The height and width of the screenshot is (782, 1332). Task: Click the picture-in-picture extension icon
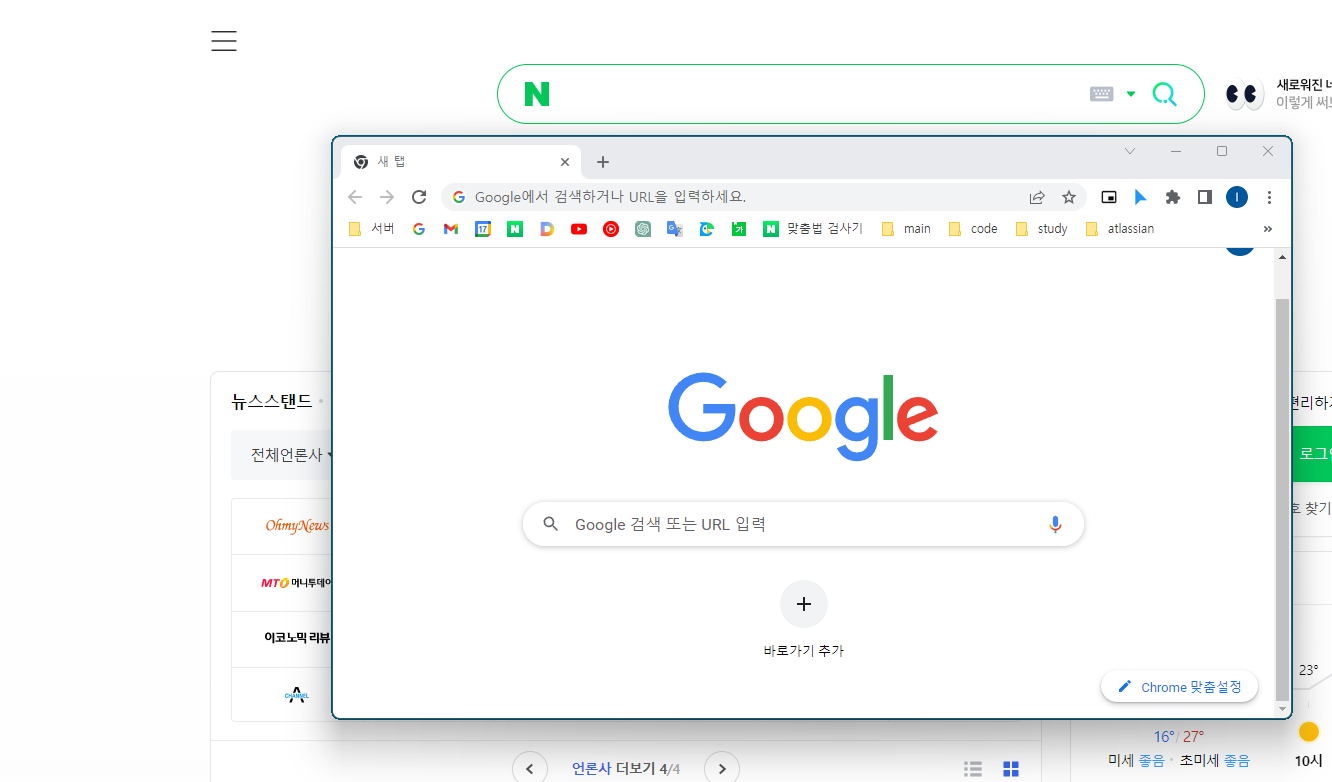click(1109, 197)
